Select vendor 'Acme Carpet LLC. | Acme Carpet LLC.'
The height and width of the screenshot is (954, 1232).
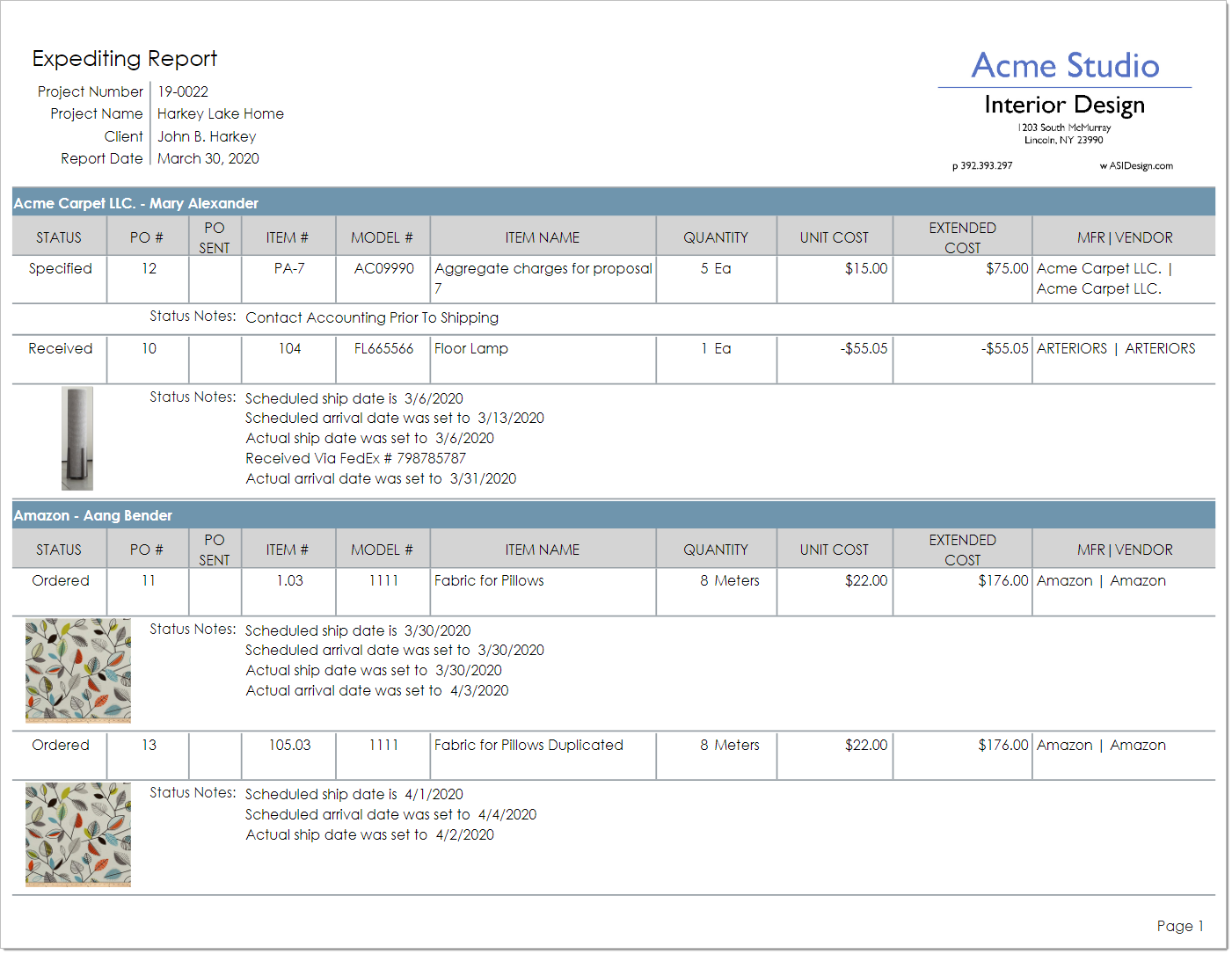coord(1104,279)
